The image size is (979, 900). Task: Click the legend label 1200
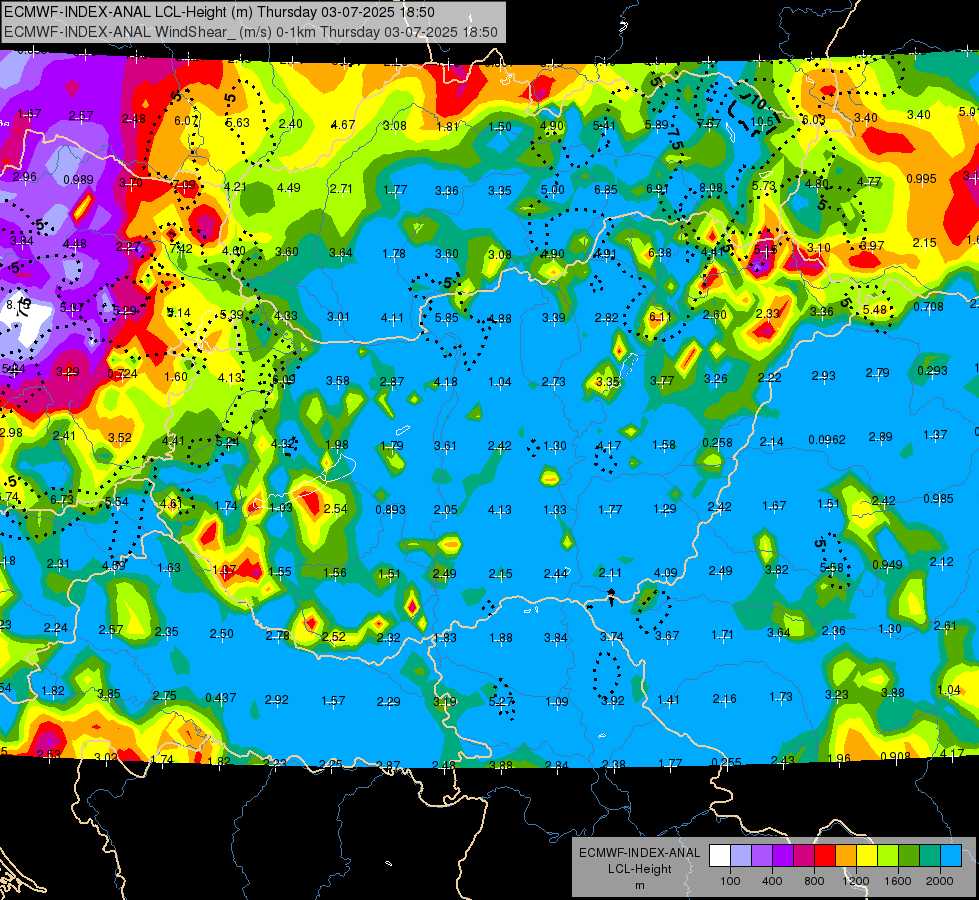[x=856, y=881]
